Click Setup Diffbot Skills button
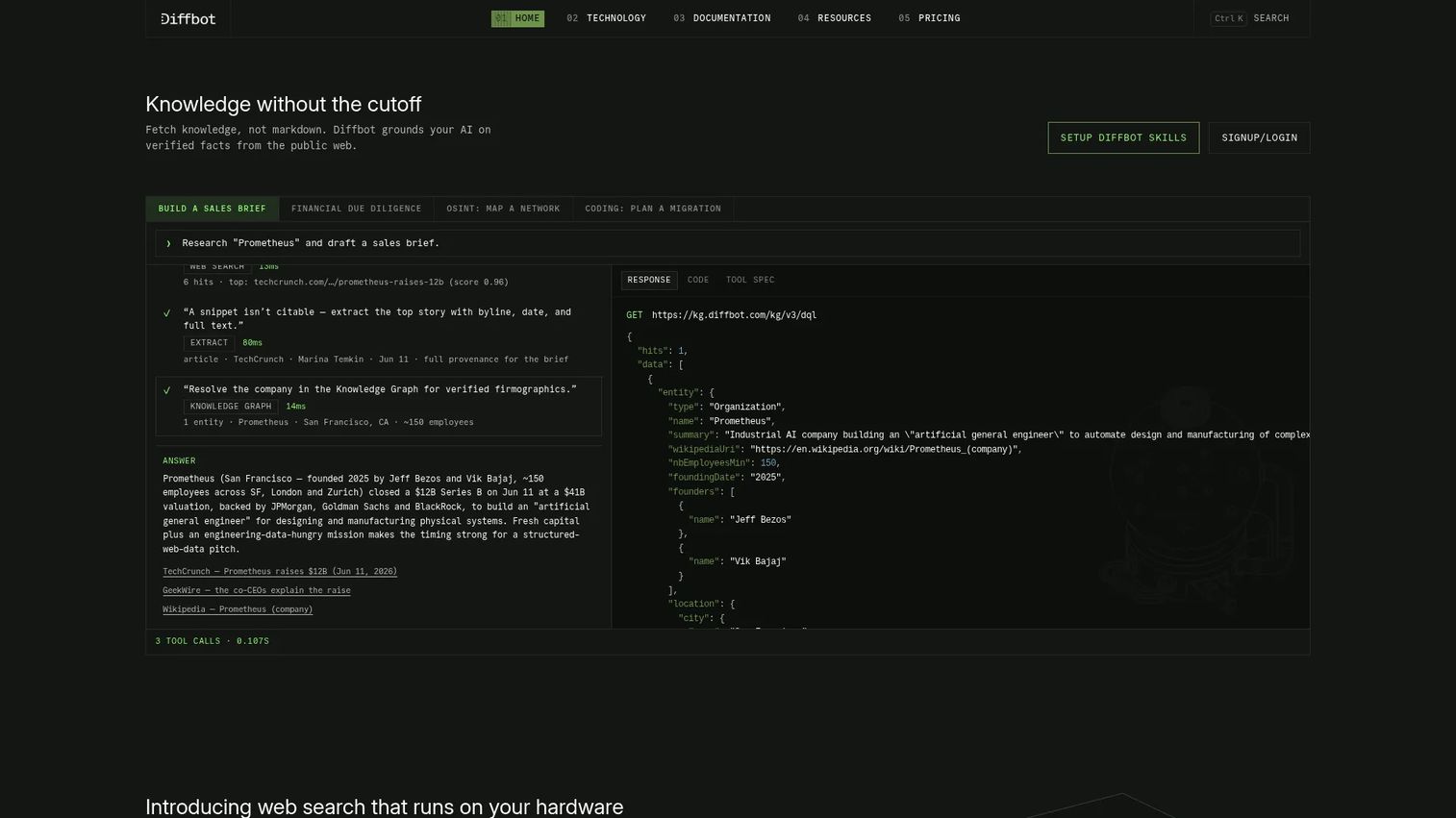This screenshot has width=1456, height=818. pos(1123,137)
